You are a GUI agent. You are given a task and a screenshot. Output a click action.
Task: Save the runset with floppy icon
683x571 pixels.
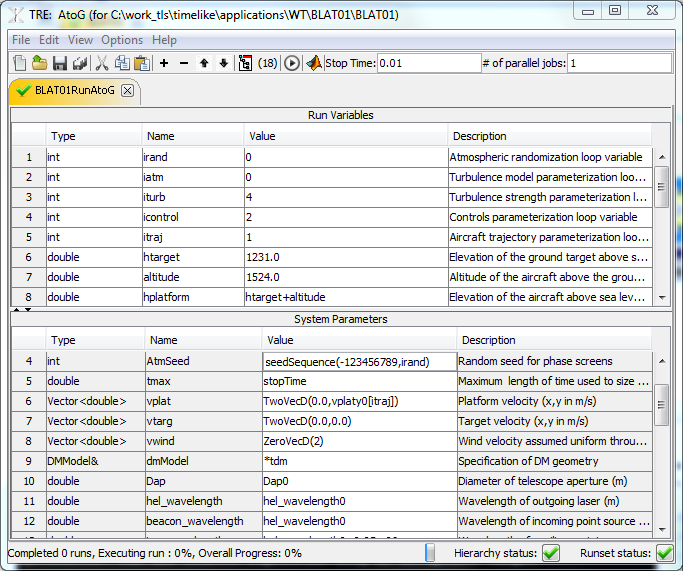(x=60, y=63)
